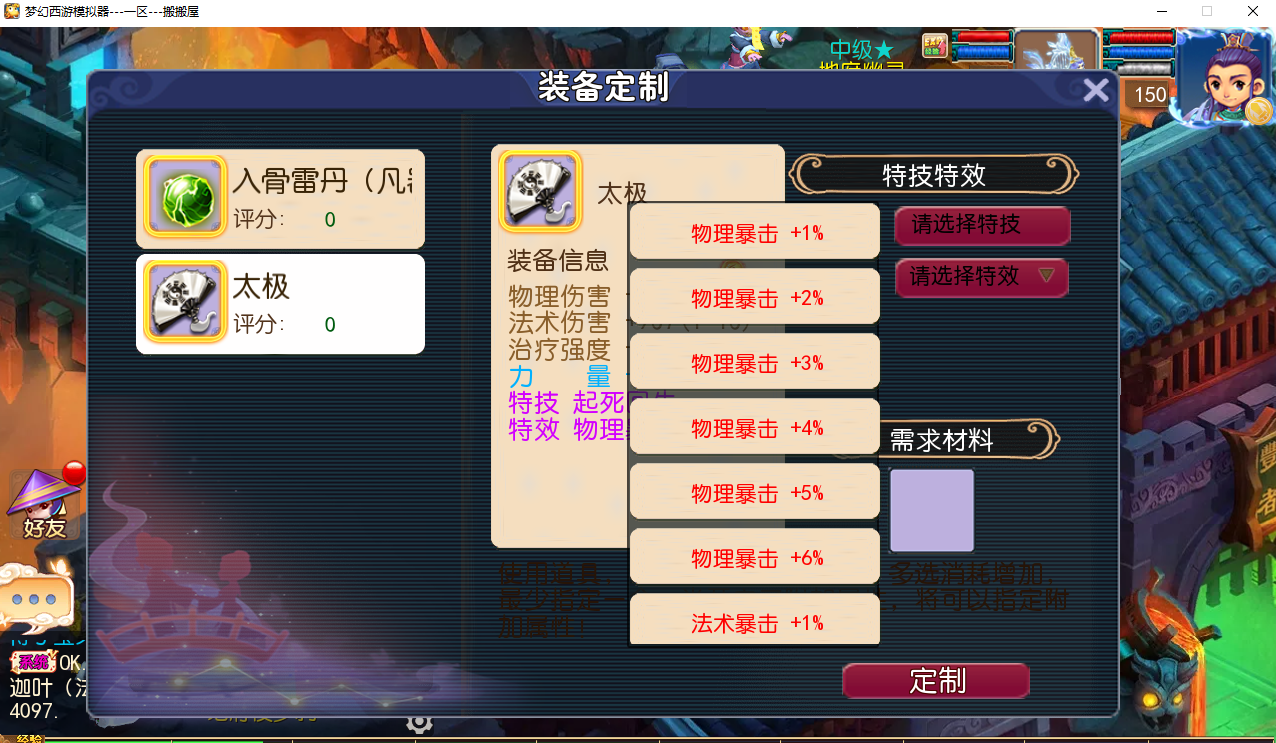Click the 太极 fan icon in item list

(x=185, y=302)
